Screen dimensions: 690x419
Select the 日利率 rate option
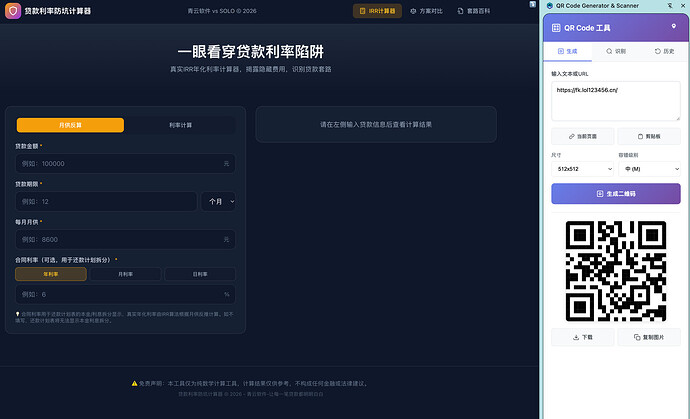200,274
